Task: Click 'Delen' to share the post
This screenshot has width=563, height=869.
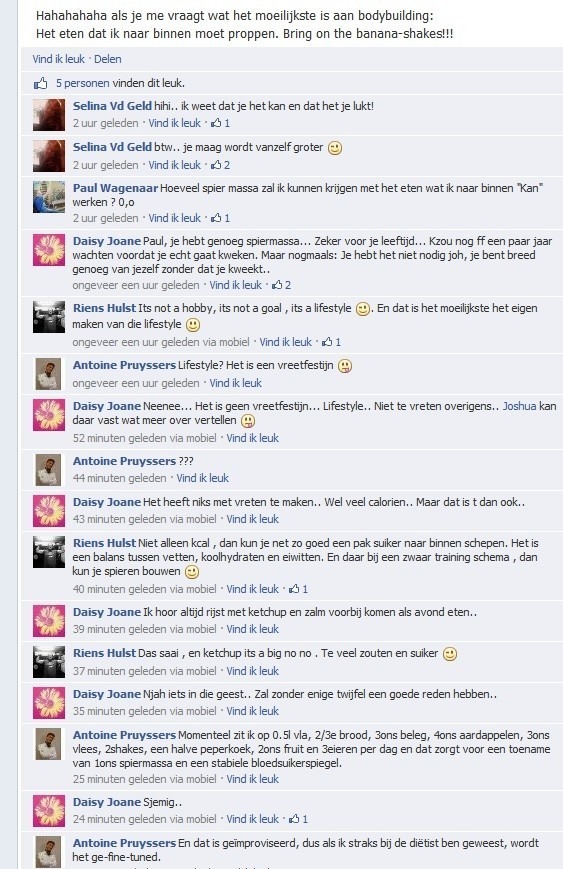Action: [x=108, y=59]
